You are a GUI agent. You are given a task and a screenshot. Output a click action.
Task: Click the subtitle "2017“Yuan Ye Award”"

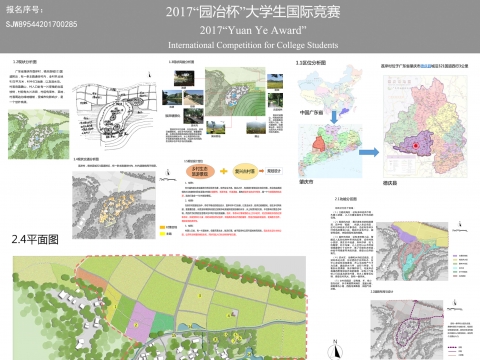pos(253,30)
